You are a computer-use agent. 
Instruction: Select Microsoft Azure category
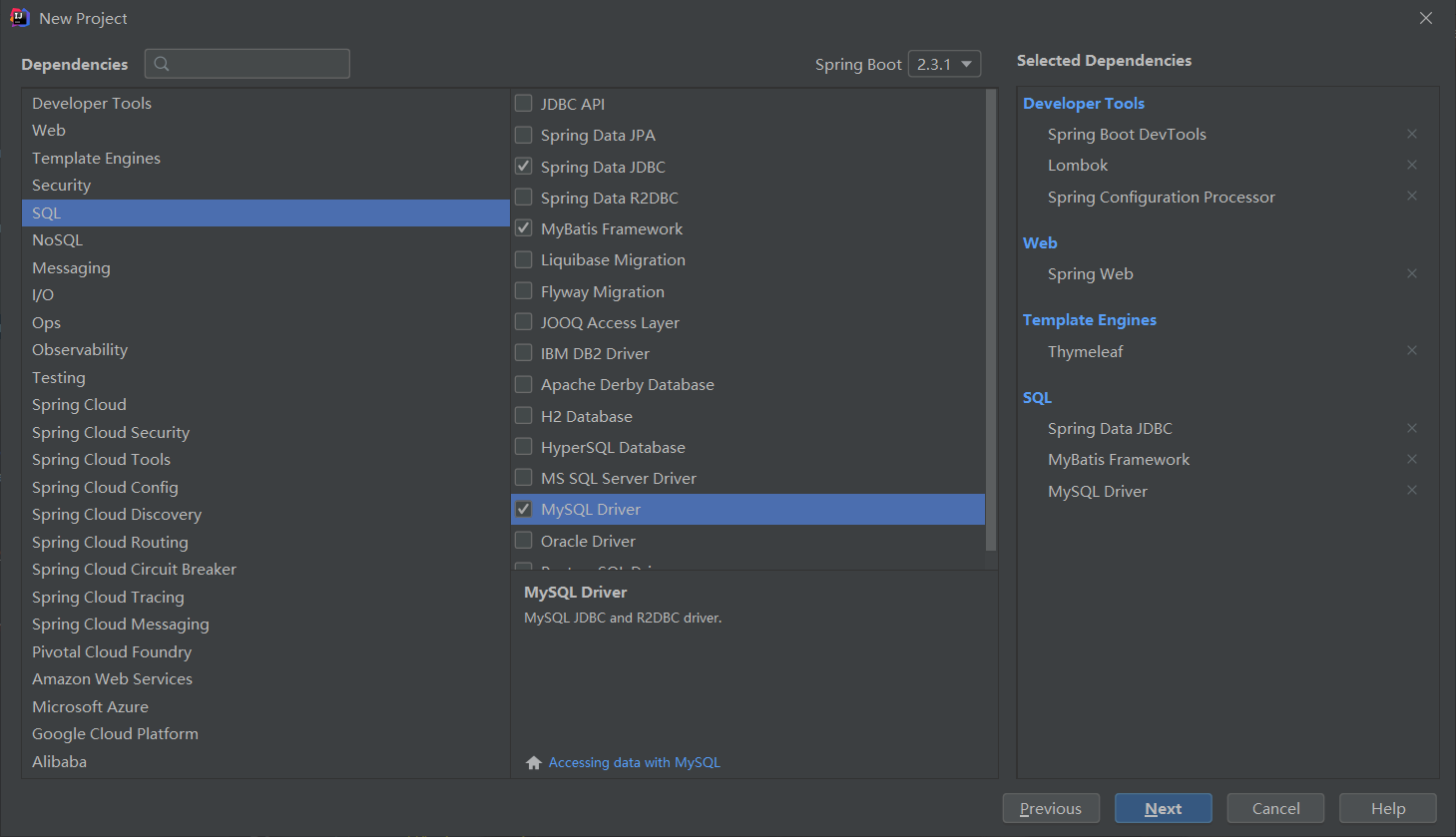265,706
